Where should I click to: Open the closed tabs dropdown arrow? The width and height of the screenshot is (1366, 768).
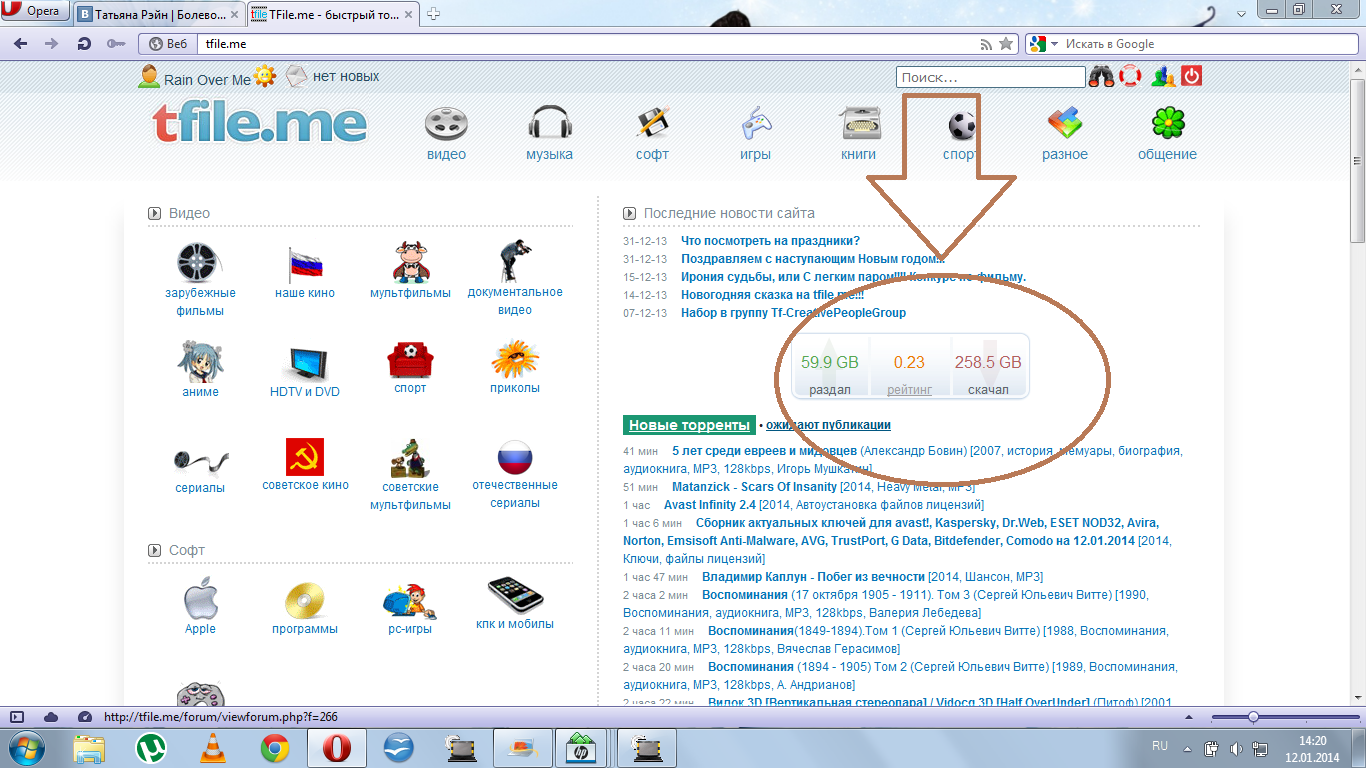(1241, 12)
